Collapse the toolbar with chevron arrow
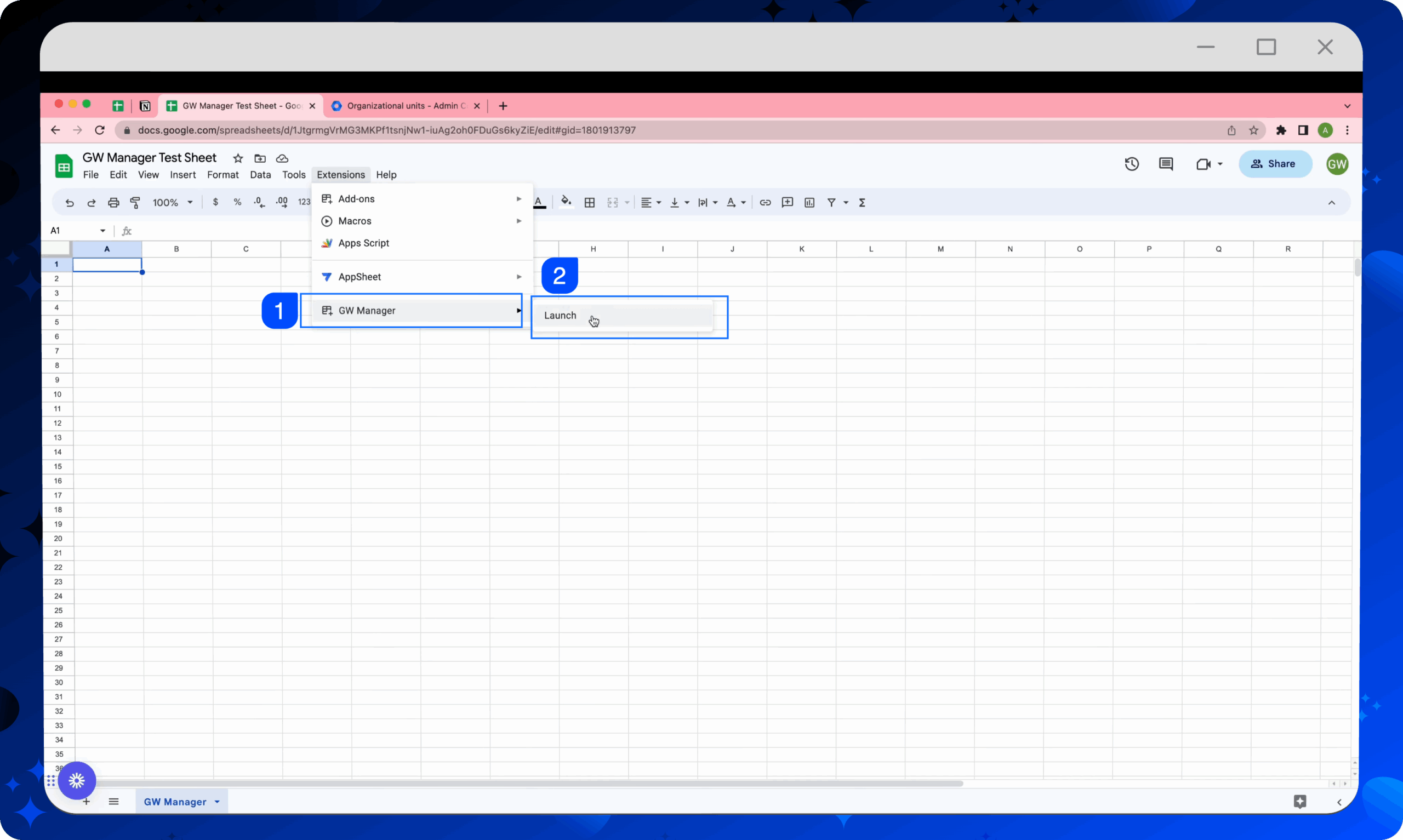The height and width of the screenshot is (840, 1403). (x=1332, y=203)
